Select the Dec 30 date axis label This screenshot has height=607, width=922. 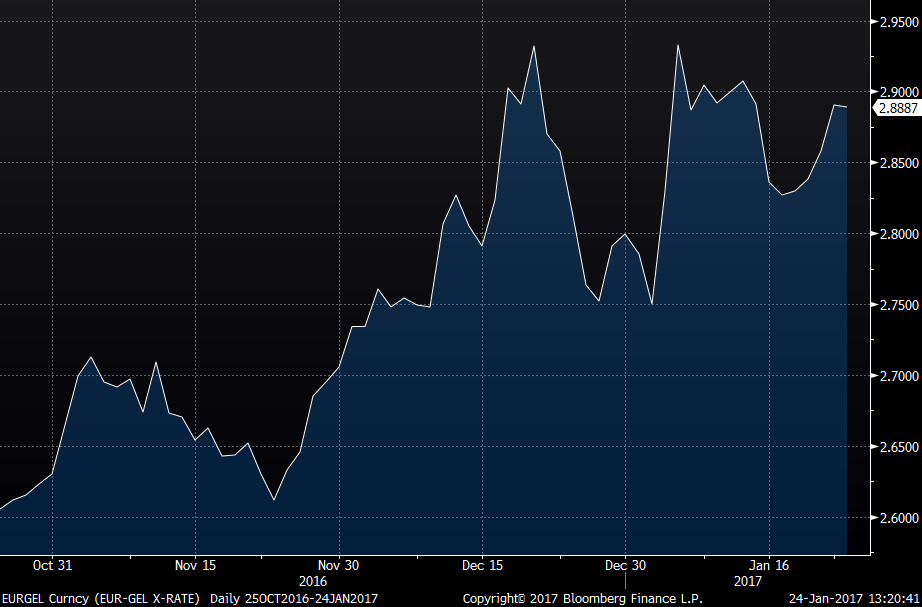[625, 565]
